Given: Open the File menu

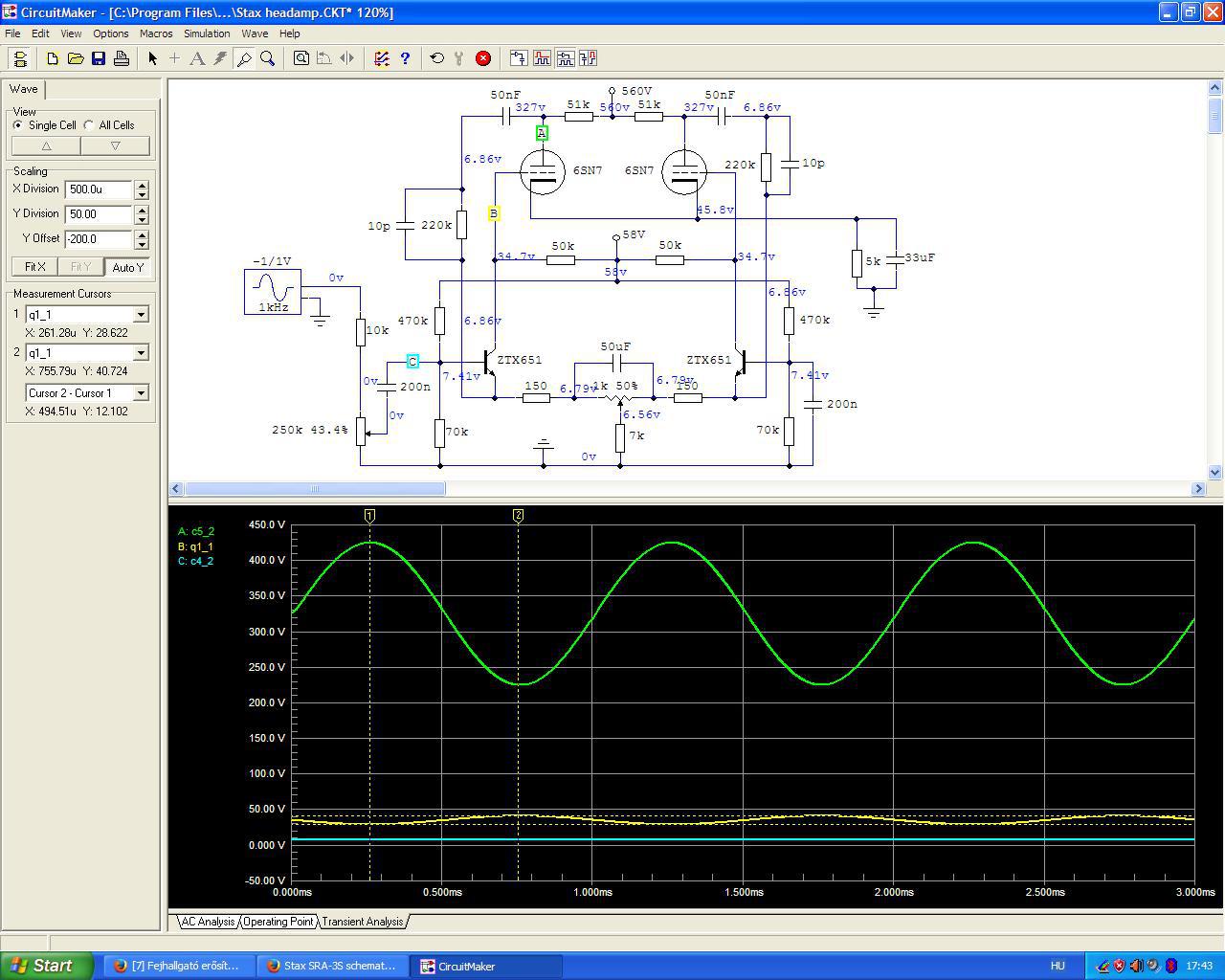Looking at the screenshot, I should click(12, 33).
